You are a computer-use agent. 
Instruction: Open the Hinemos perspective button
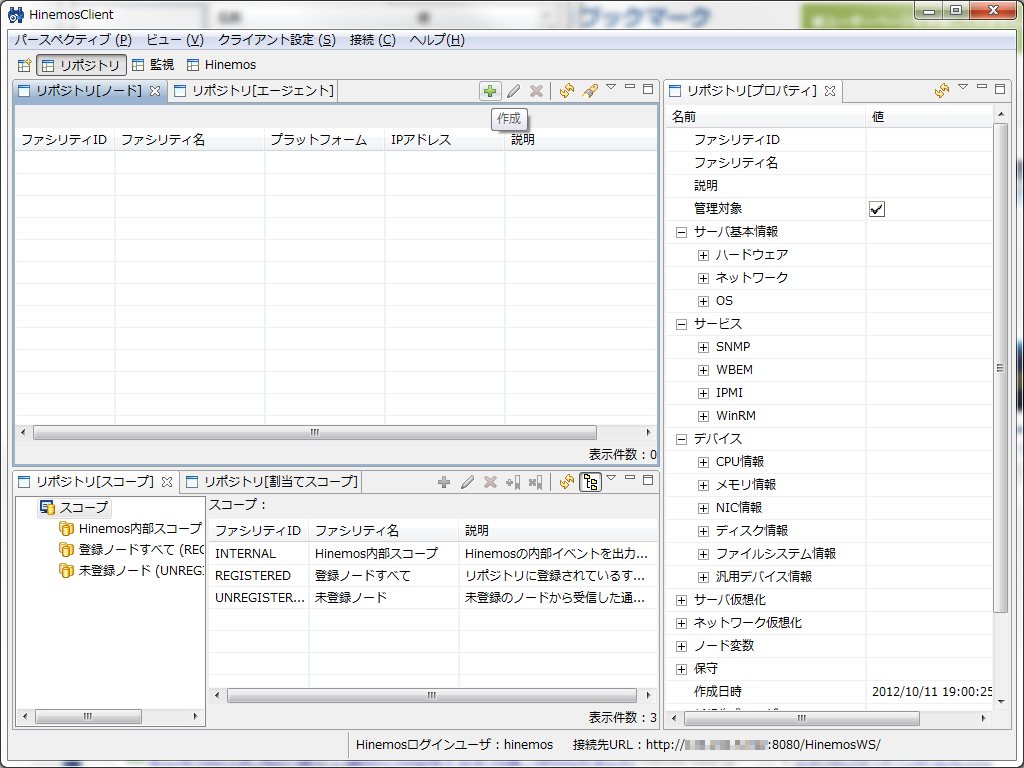point(222,65)
